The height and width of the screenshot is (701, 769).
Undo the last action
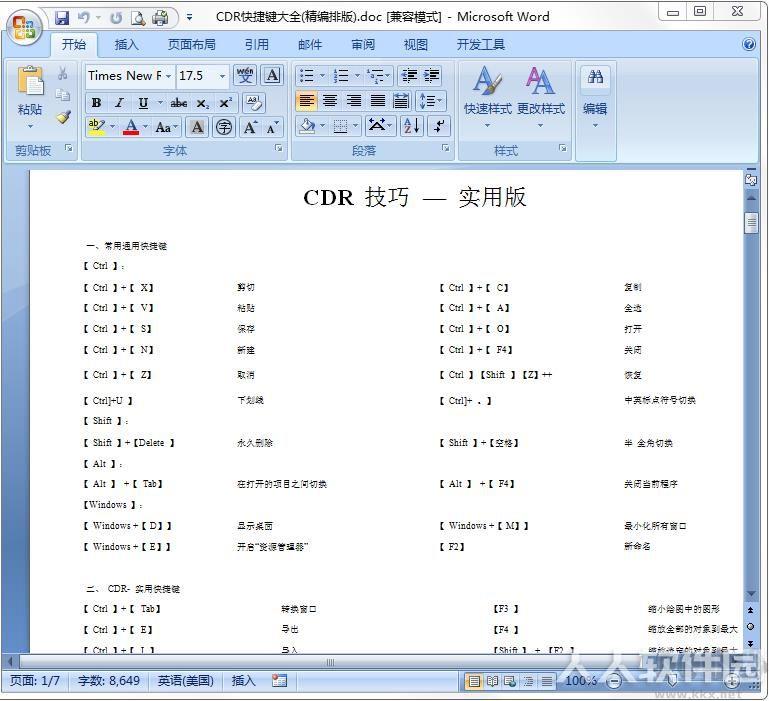(x=84, y=18)
